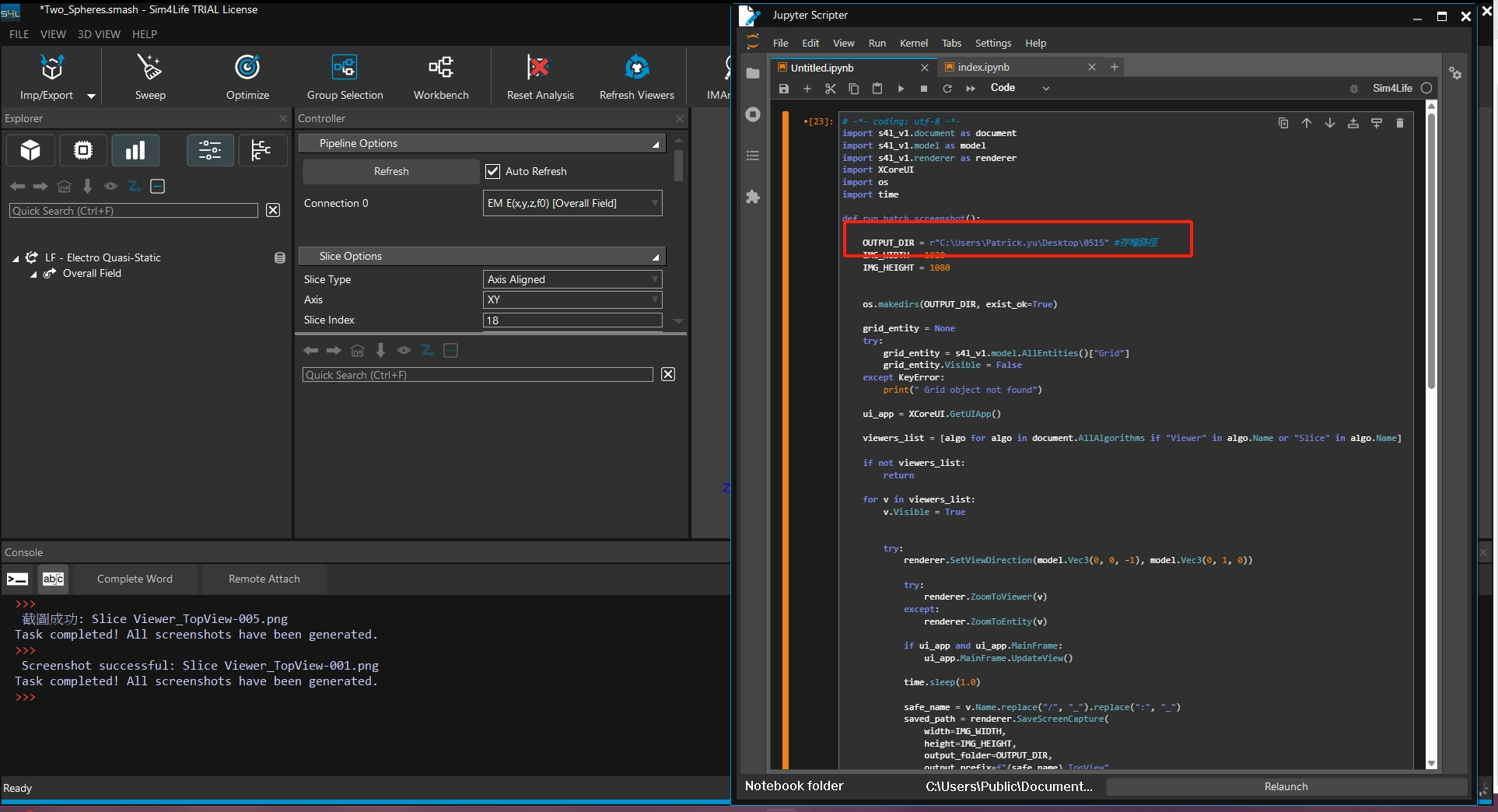Open the Kernel menu in Jupyter
The width and height of the screenshot is (1498, 812).
pyautogui.click(x=913, y=44)
